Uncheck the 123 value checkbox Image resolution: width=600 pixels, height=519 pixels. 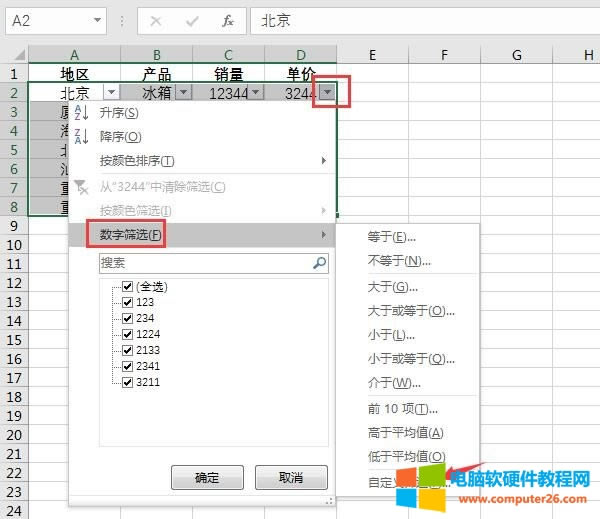(x=127, y=302)
